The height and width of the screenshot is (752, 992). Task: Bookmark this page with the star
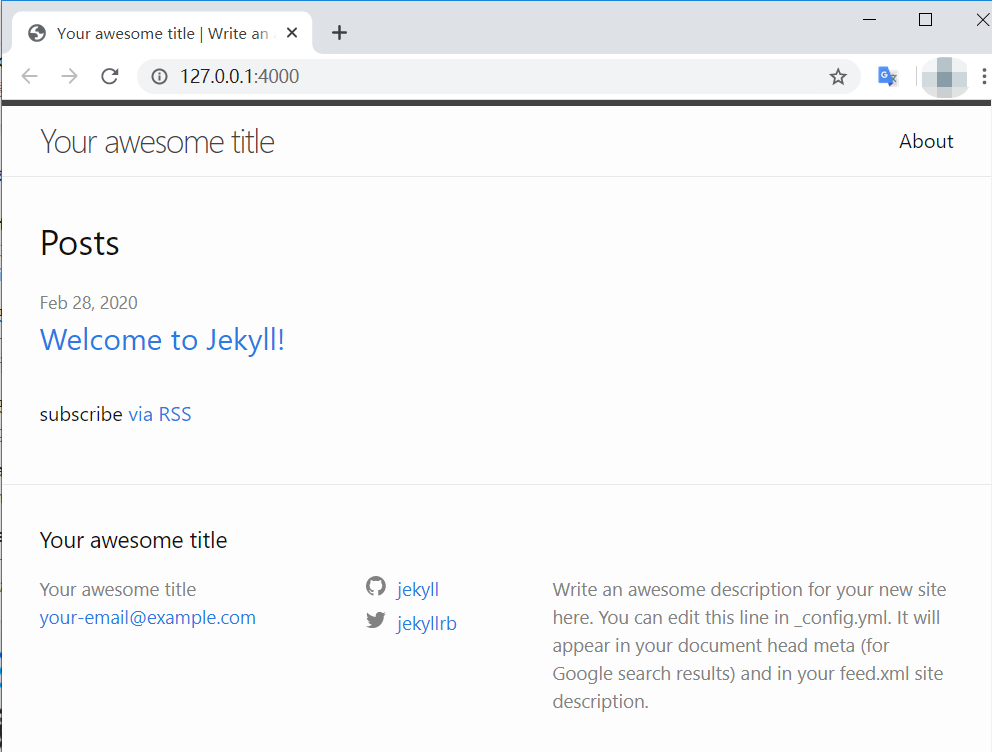tap(838, 77)
